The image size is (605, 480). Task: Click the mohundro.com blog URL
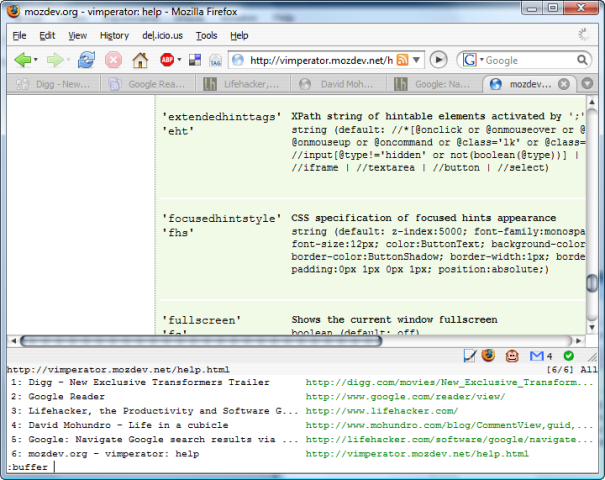[x=450, y=425]
